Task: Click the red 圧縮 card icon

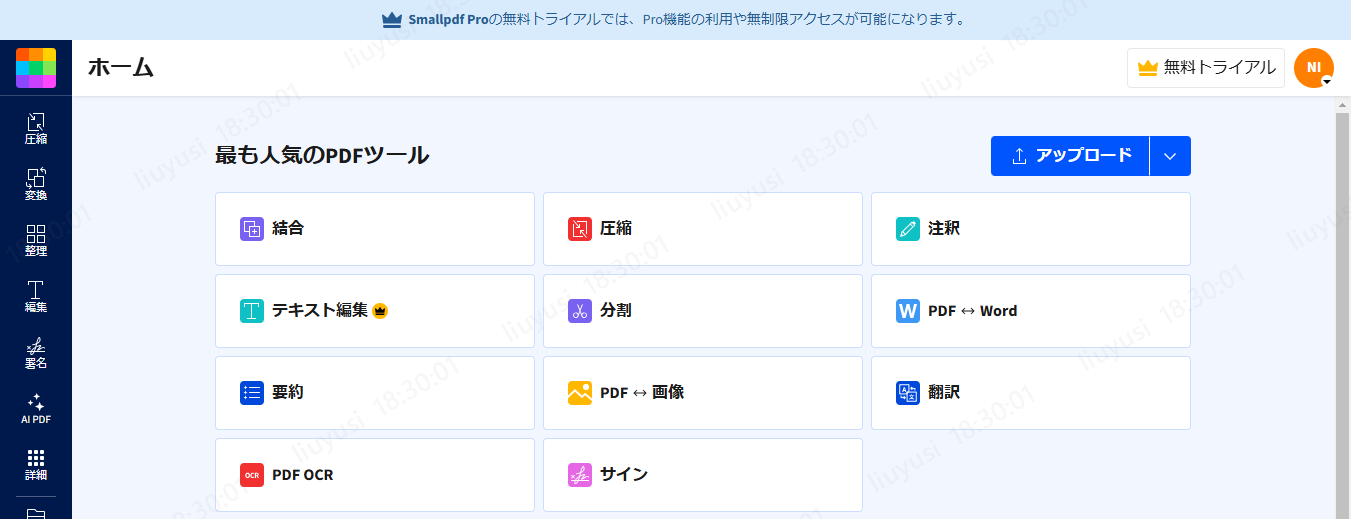Action: click(x=580, y=229)
